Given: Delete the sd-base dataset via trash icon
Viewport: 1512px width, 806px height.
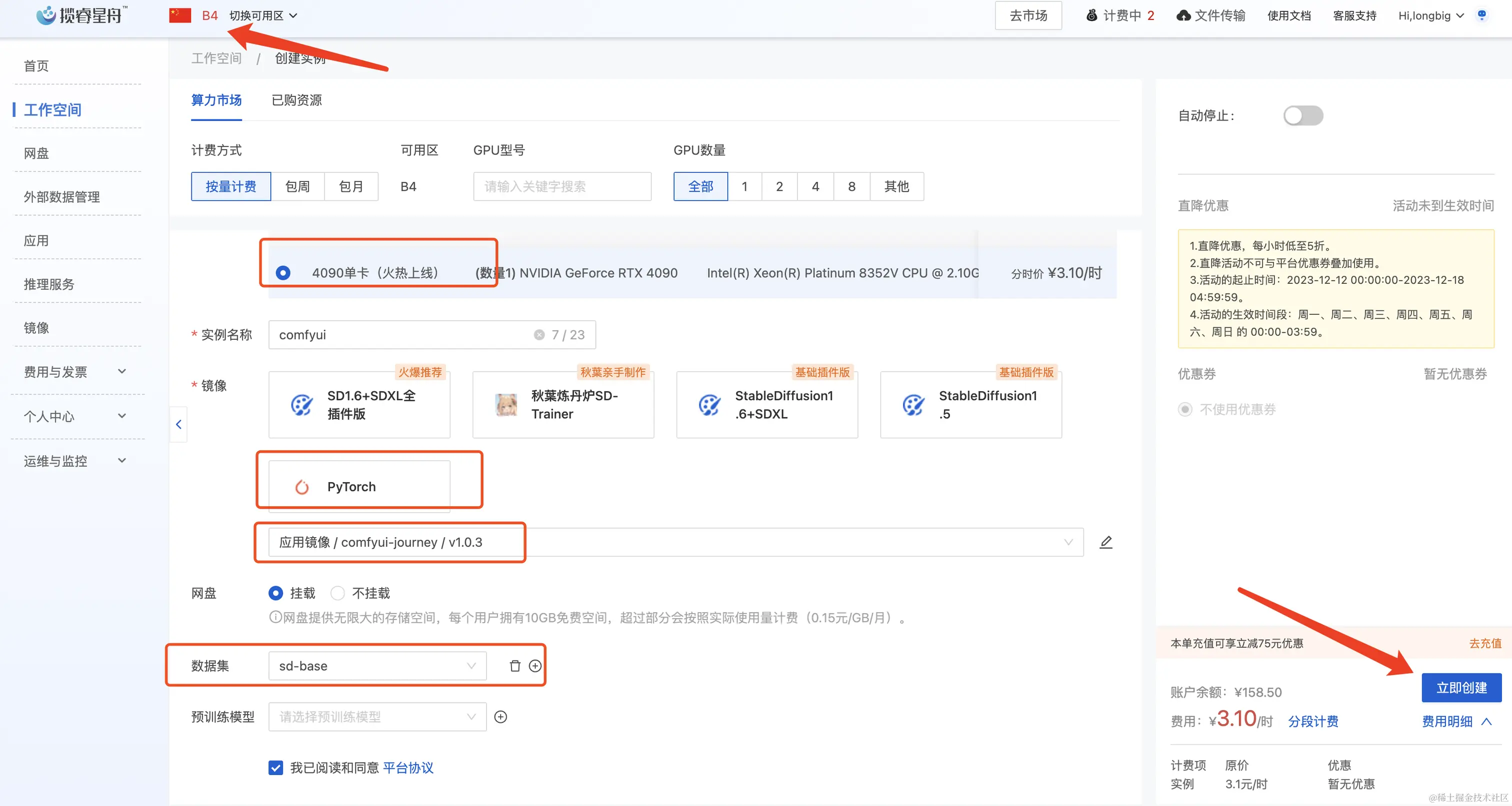Looking at the screenshot, I should 515,666.
